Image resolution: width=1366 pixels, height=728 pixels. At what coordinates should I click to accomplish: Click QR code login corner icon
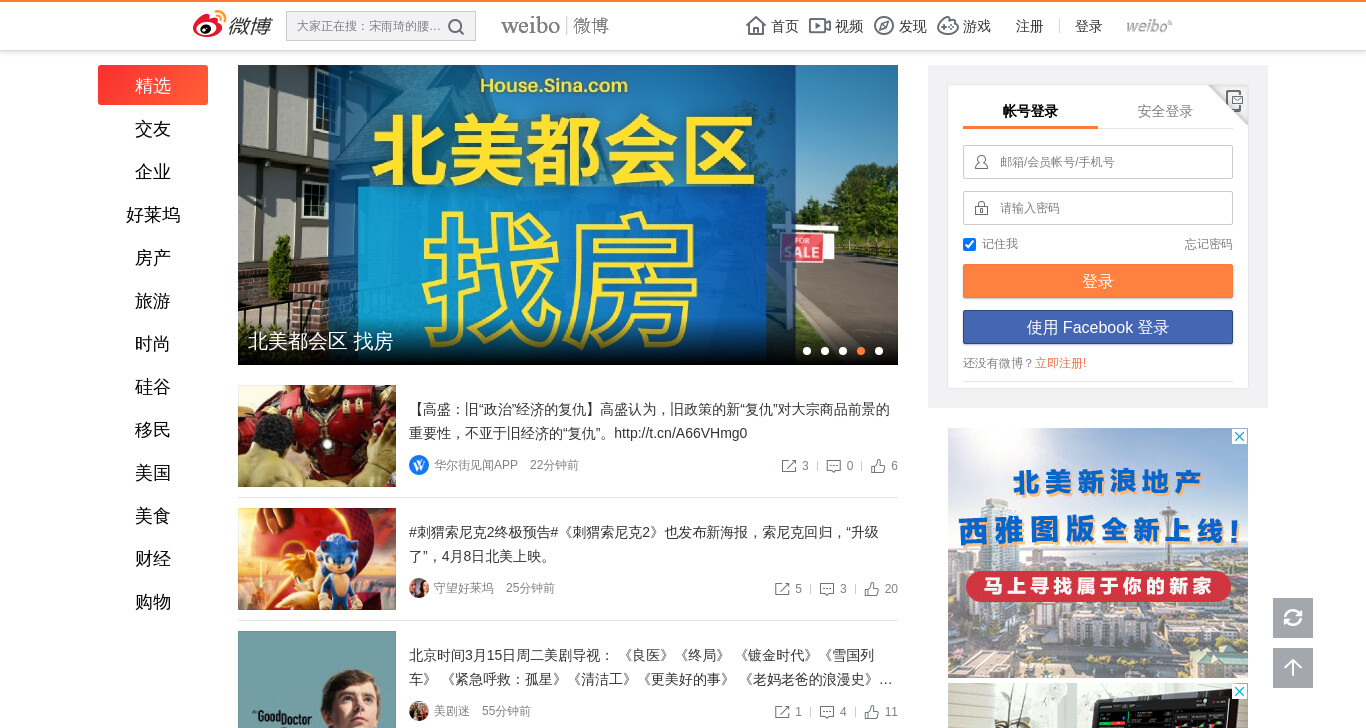tap(1234, 99)
